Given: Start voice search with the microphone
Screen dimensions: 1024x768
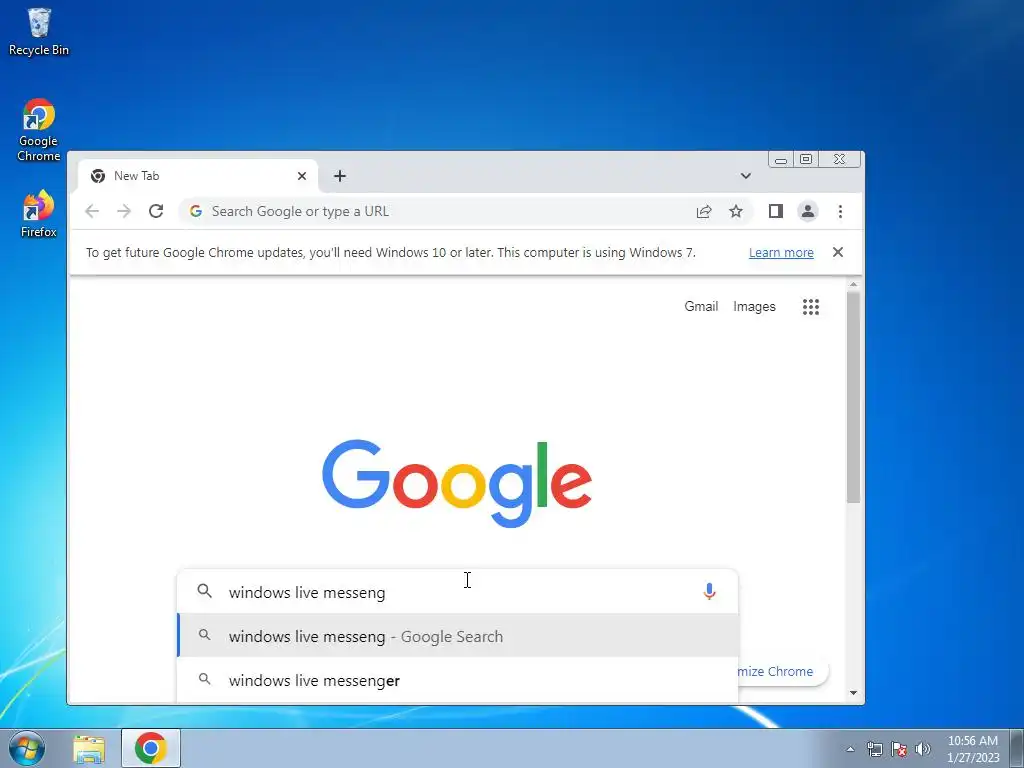Looking at the screenshot, I should coord(709,592).
